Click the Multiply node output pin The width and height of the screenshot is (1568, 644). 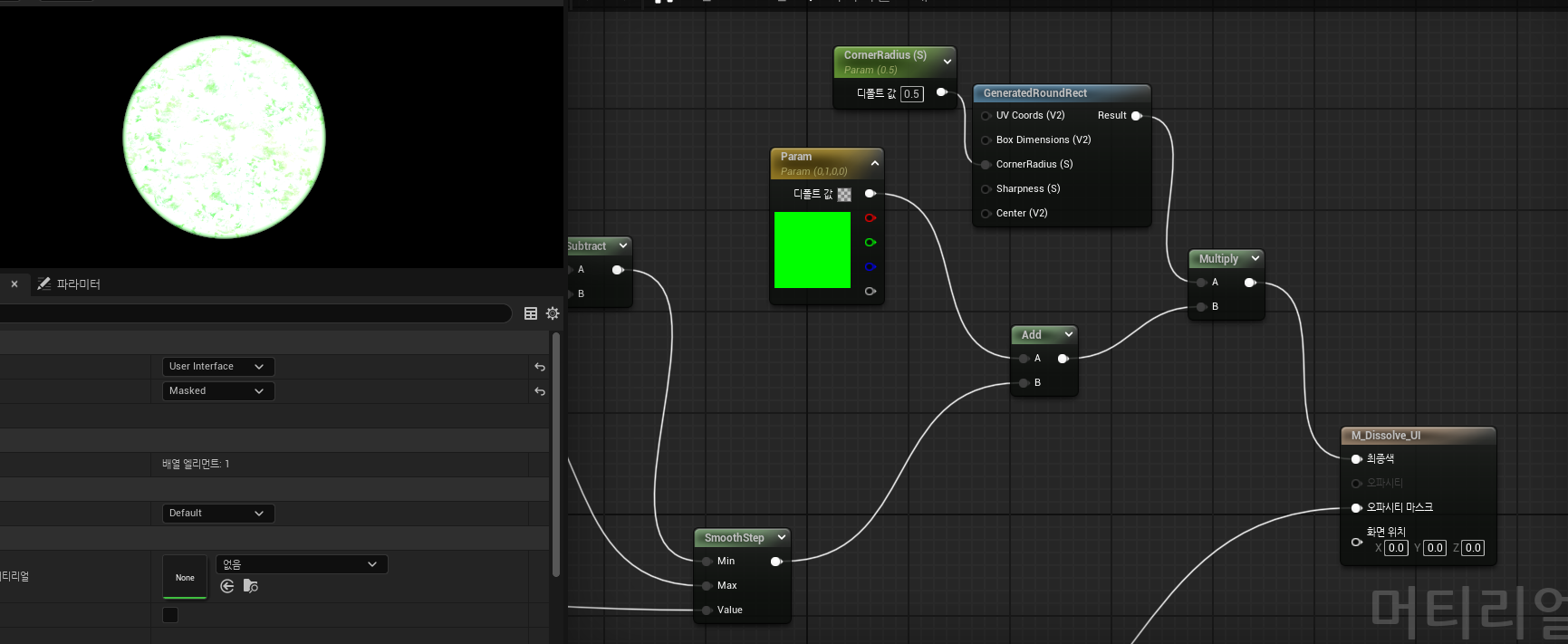1250,283
